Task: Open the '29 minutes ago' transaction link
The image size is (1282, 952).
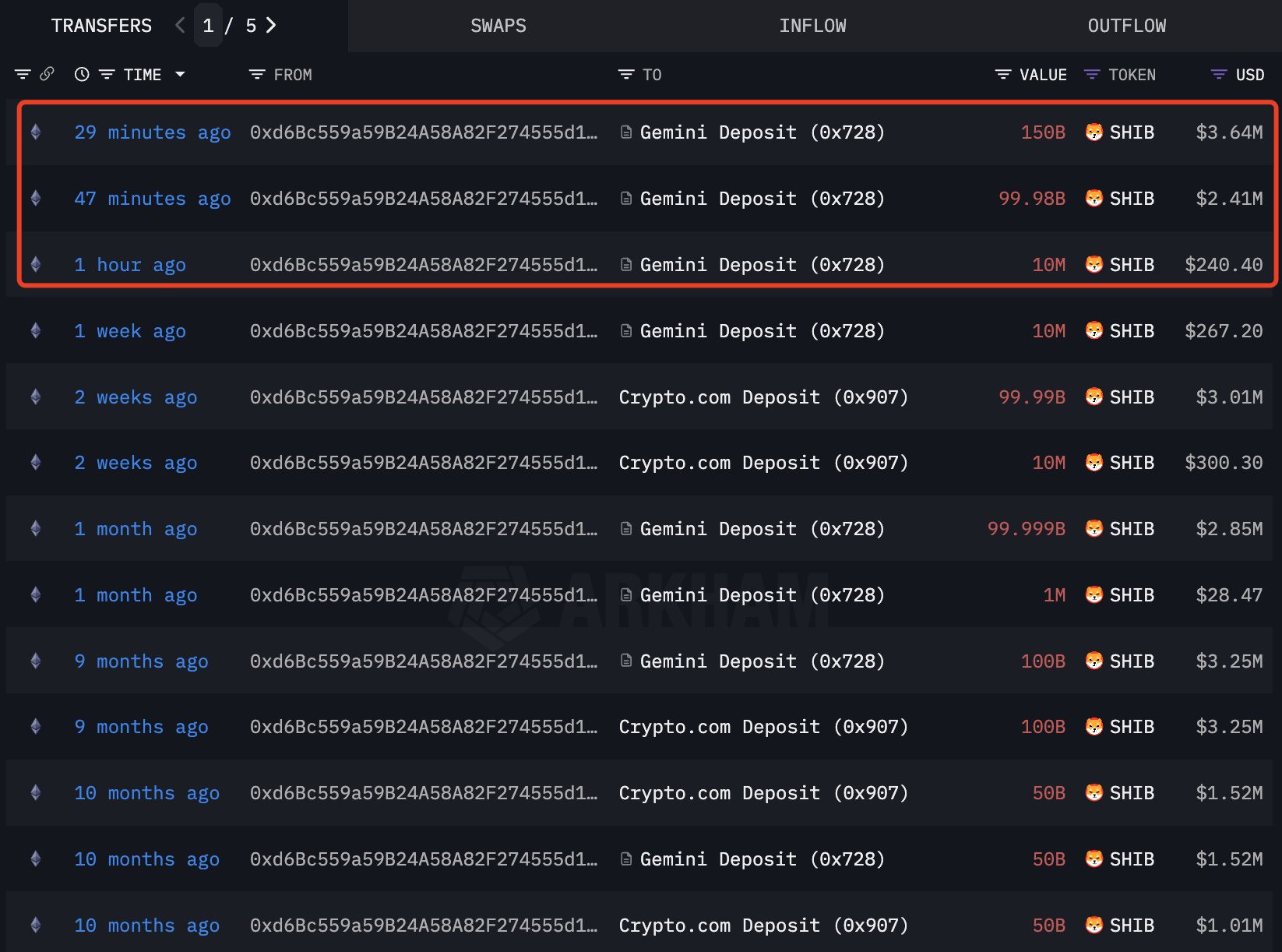Action: coord(153,132)
